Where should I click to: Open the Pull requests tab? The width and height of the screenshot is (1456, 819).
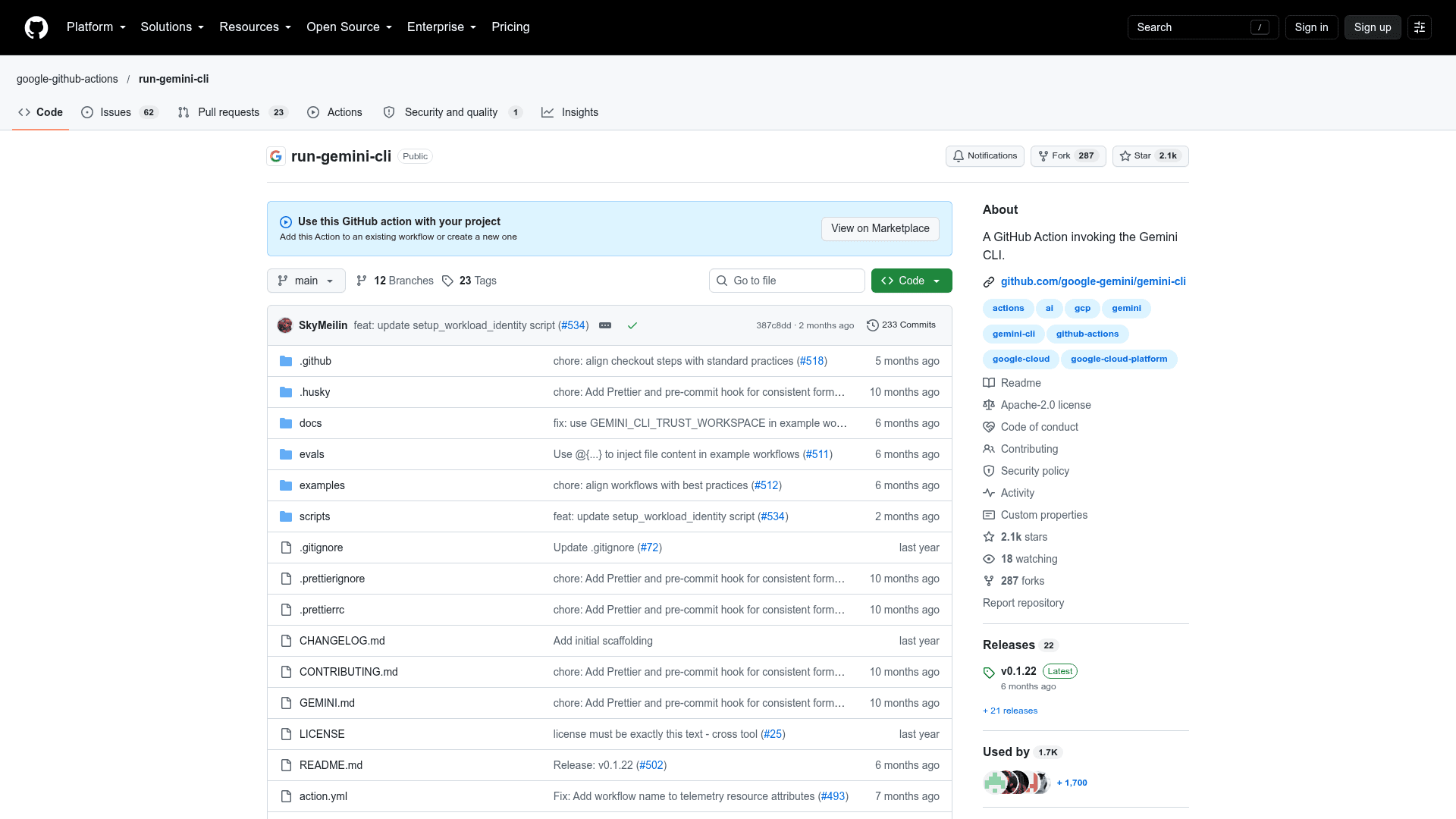pos(233,112)
